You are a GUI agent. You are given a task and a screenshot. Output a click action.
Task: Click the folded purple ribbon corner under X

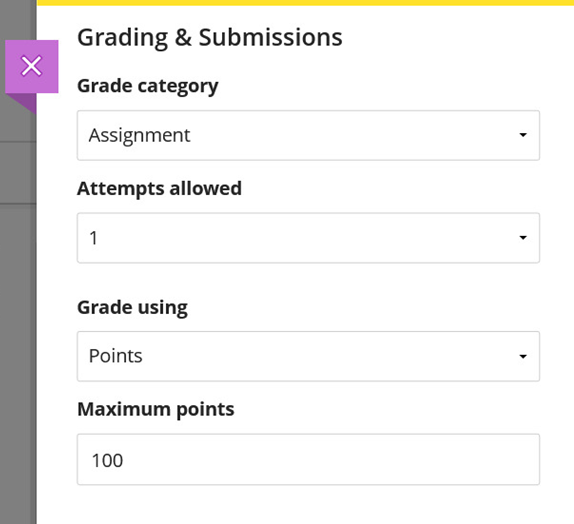(21, 103)
